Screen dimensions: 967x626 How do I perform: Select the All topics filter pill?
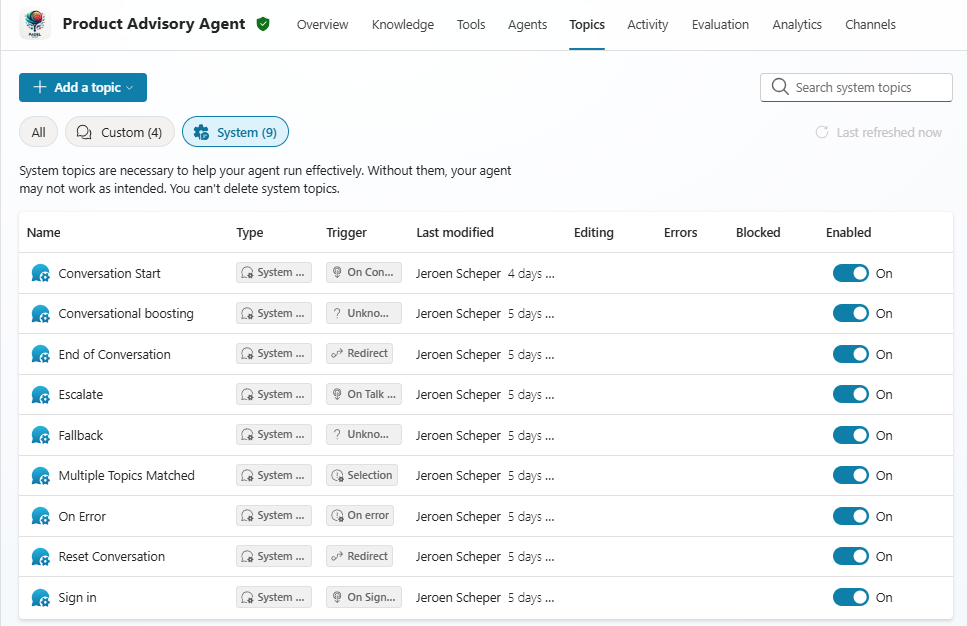[38, 132]
